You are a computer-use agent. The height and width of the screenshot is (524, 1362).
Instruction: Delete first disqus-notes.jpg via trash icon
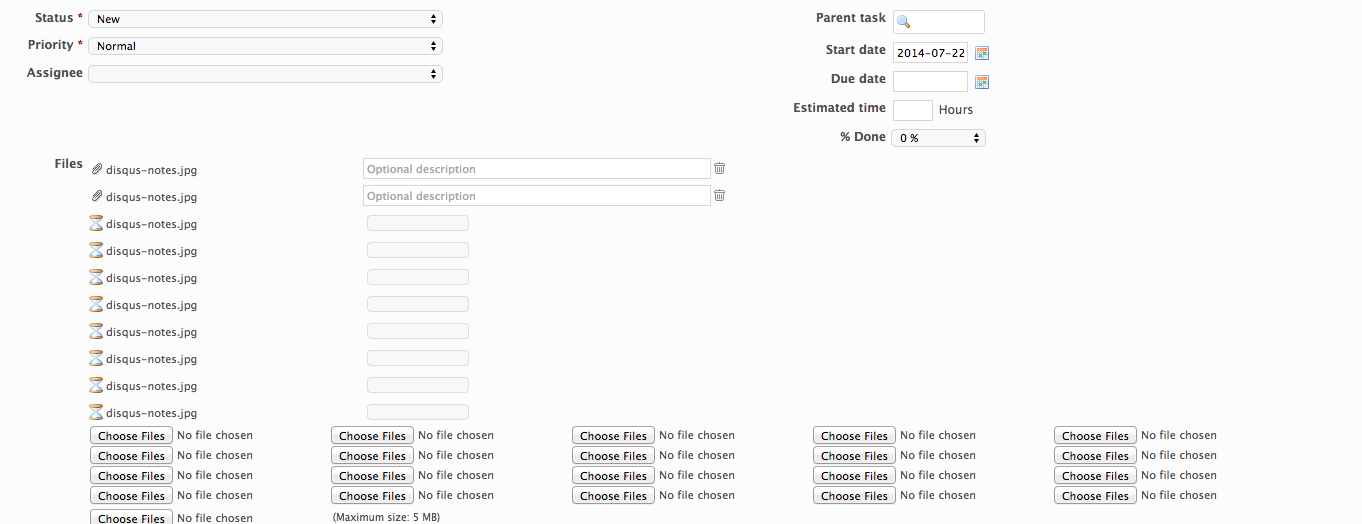(x=719, y=169)
